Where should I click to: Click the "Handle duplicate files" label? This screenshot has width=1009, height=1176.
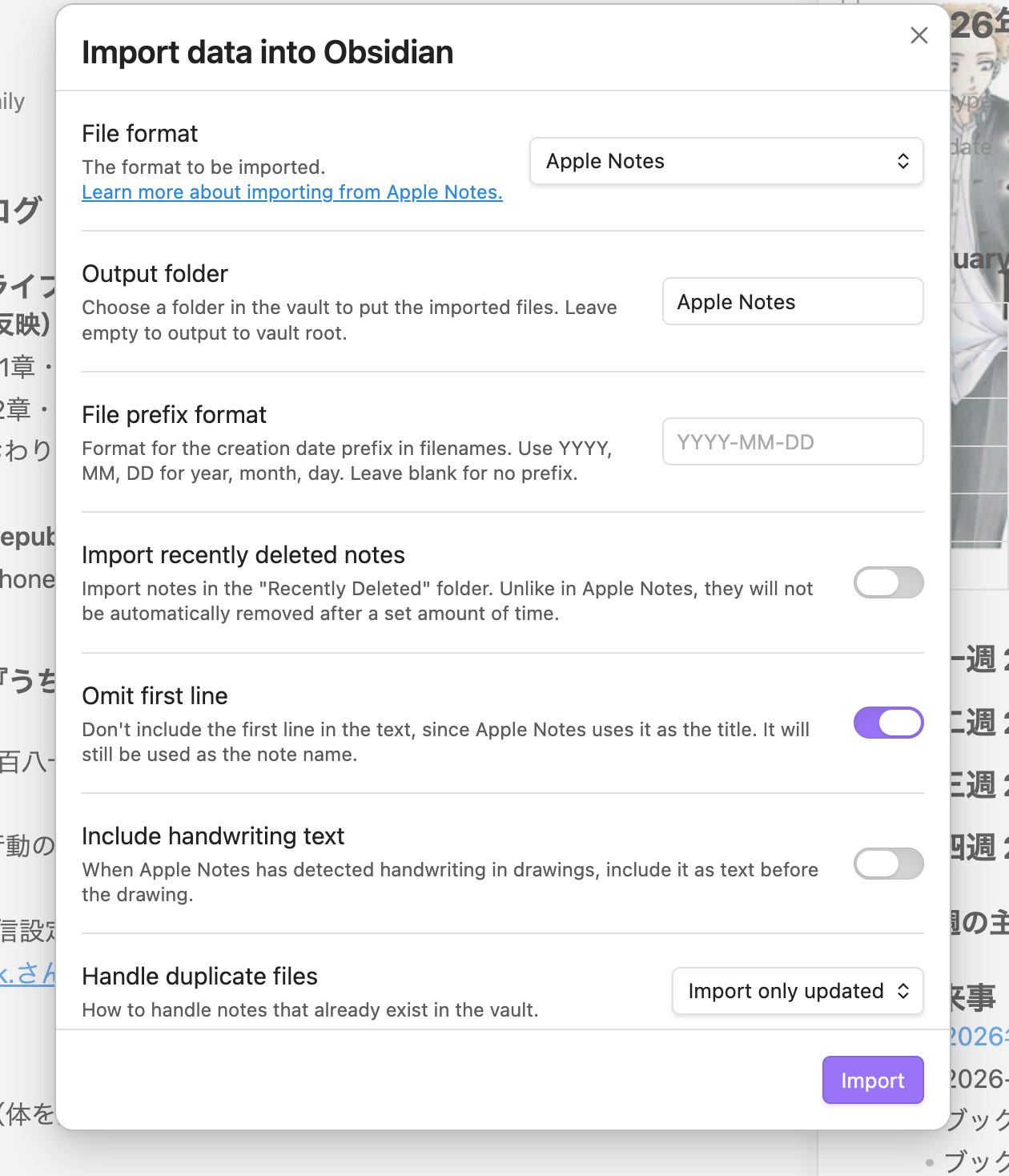(x=200, y=977)
